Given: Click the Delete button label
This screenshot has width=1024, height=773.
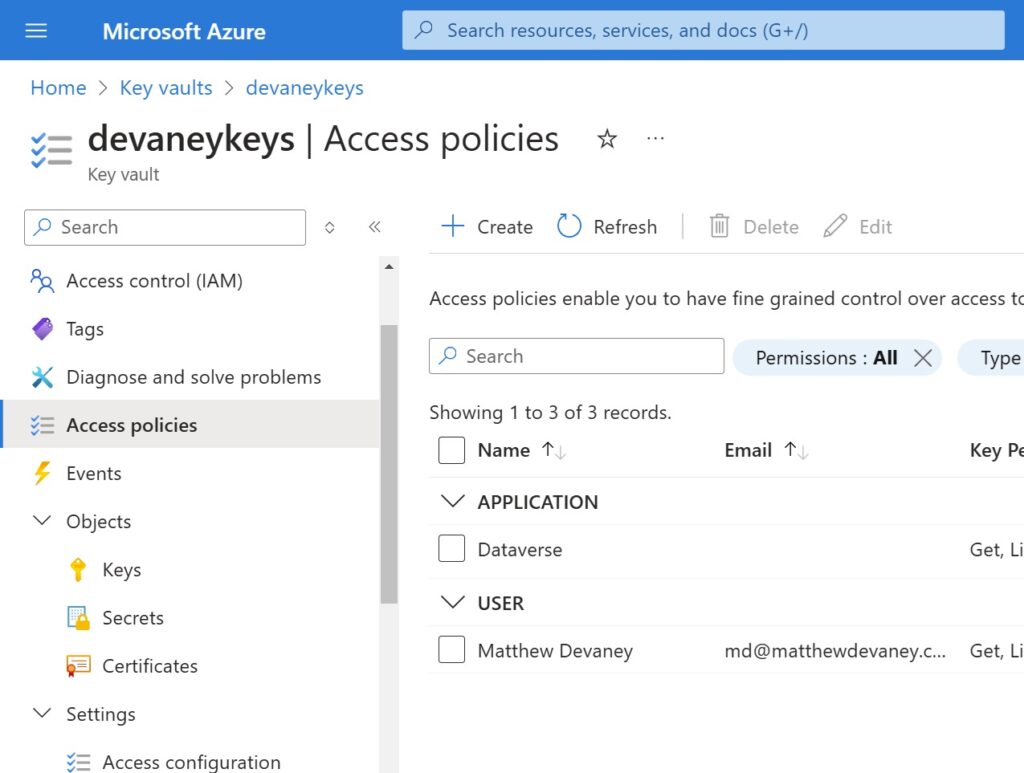Looking at the screenshot, I should 771,227.
